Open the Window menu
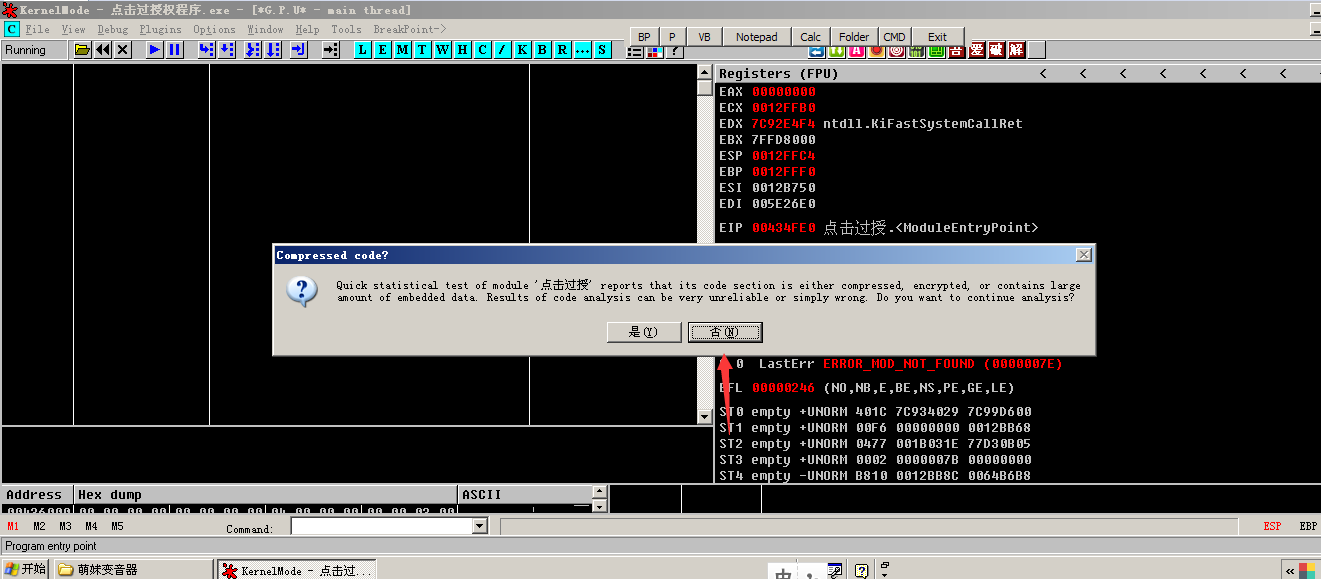Image resolution: width=1321 pixels, height=579 pixels. point(265,29)
